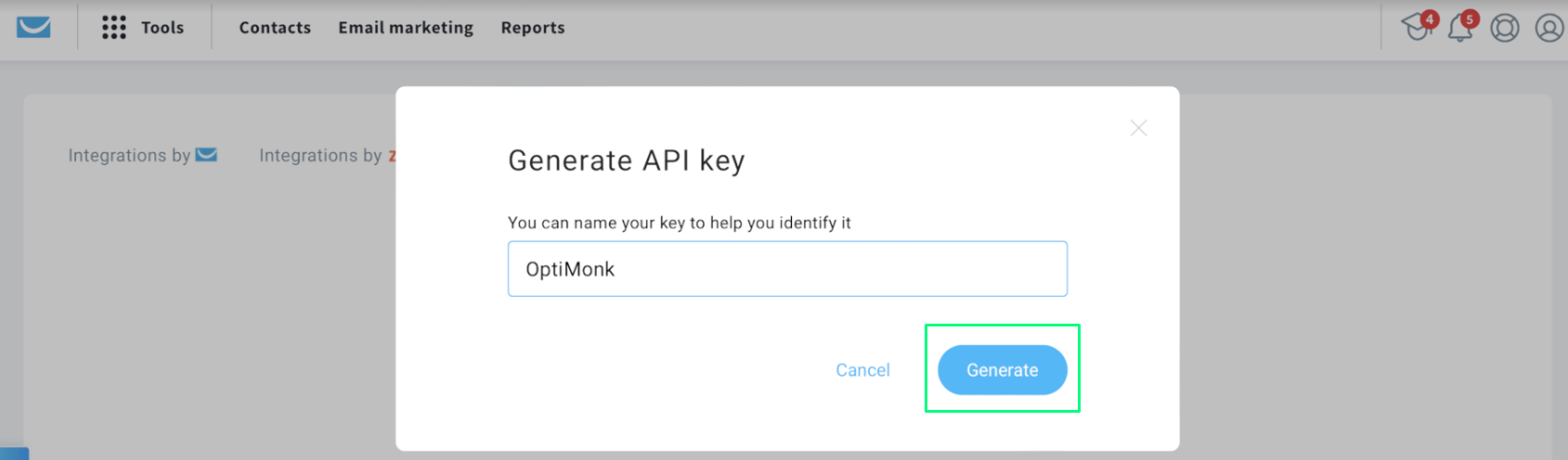Cancel the API key generation
Viewport: 1568px width, 460px height.
(x=862, y=370)
